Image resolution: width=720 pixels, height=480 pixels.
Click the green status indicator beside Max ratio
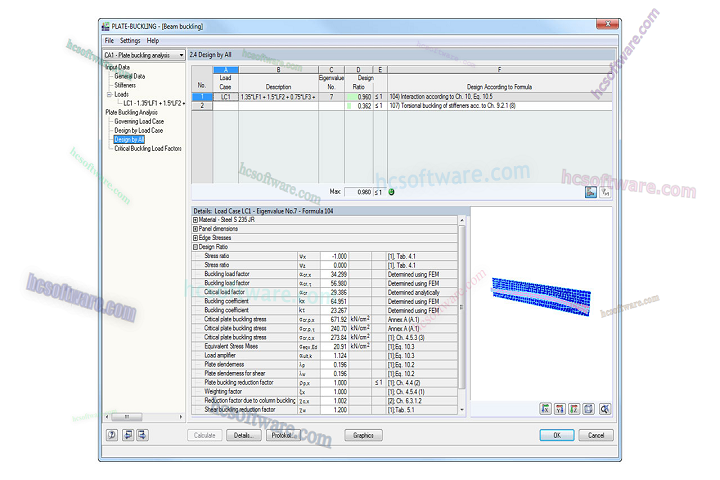point(391,192)
